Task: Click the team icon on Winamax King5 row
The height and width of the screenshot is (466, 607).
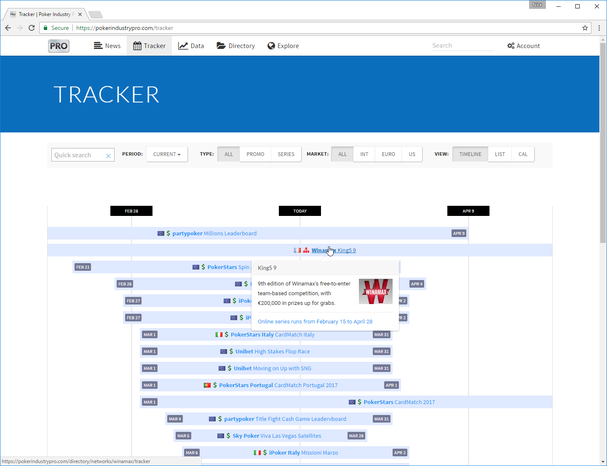Action: (306, 250)
